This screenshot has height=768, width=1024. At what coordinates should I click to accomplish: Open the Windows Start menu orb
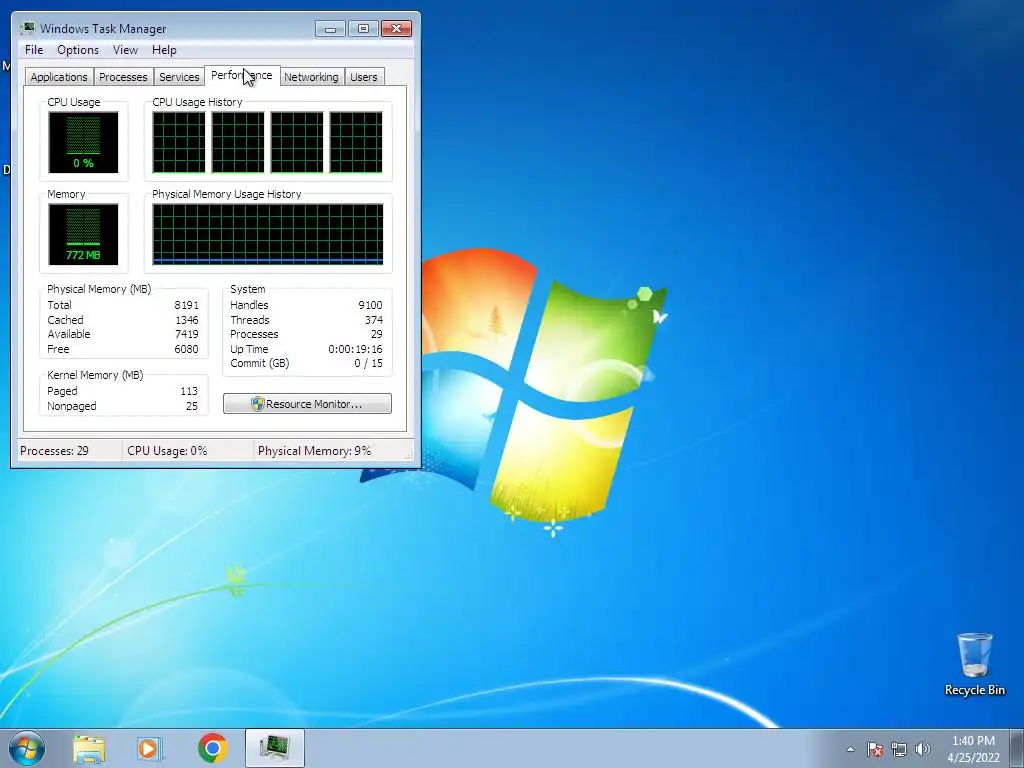(x=27, y=748)
